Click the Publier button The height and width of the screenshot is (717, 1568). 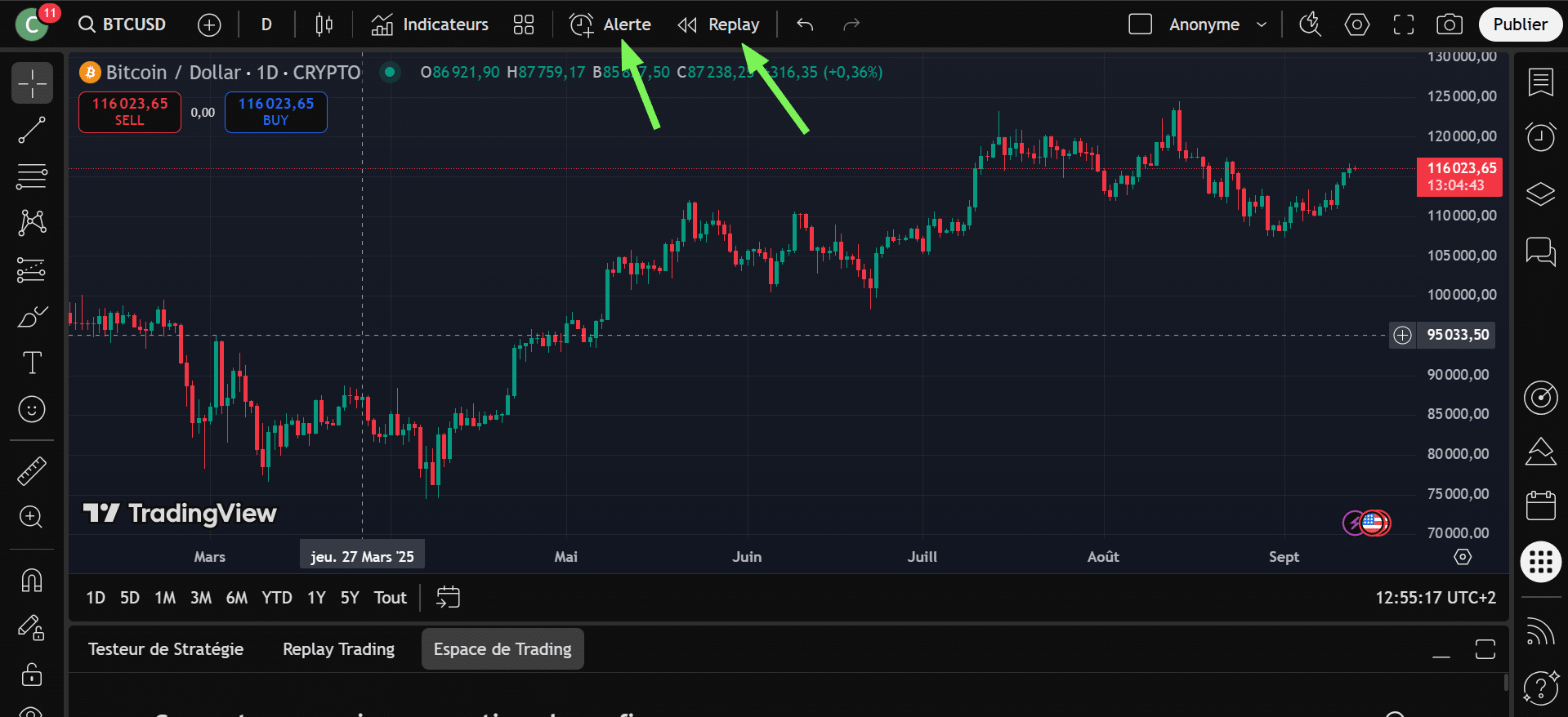(x=1519, y=24)
